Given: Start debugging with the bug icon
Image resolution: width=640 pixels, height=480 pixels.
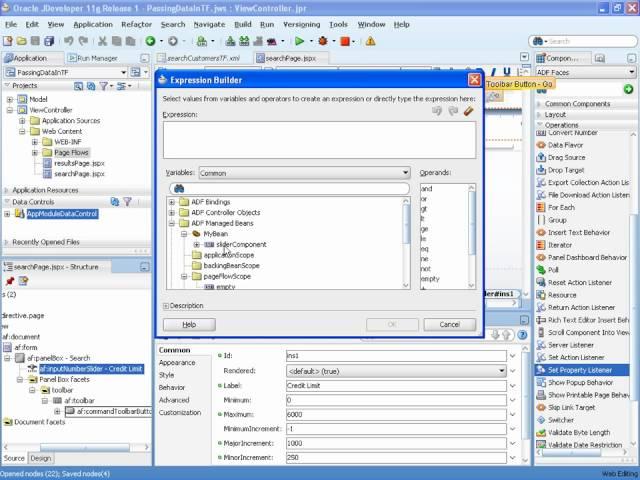Looking at the screenshot, I should pos(323,41).
